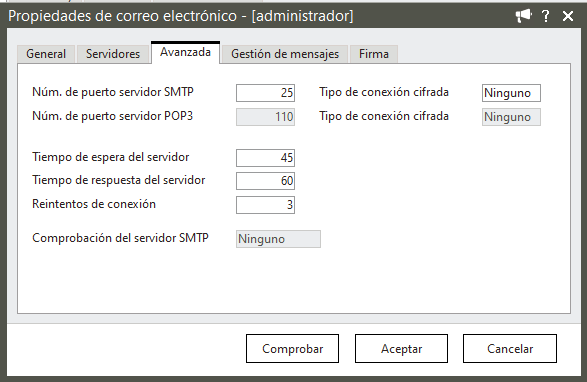The width and height of the screenshot is (587, 382).
Task: Click the 'Reintentos de conexión' label
Action: click(94, 204)
